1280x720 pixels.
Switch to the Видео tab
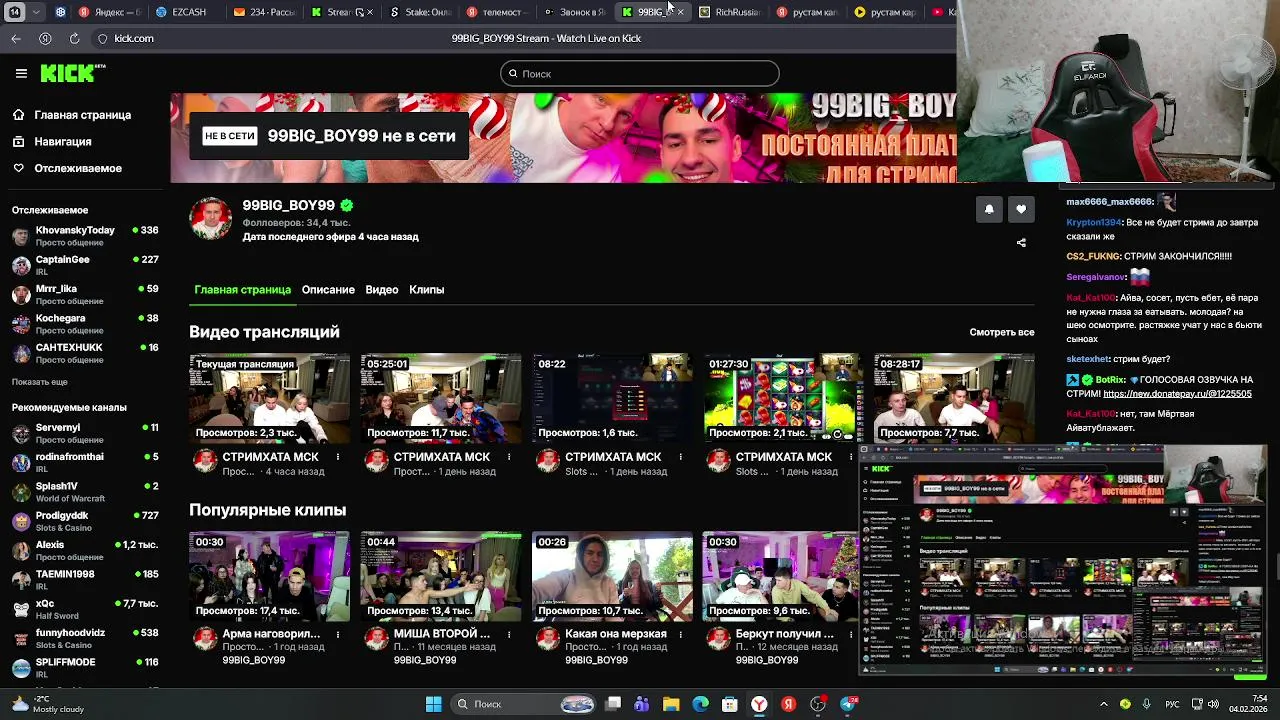coord(382,289)
